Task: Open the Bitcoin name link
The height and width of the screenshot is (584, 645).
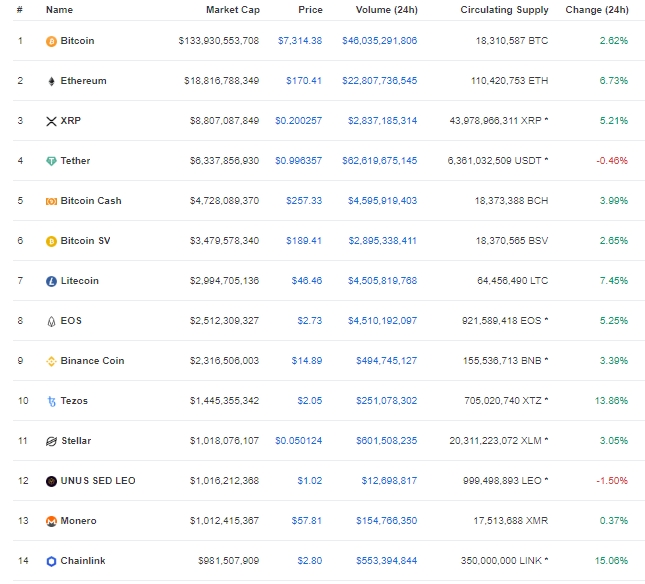Action: pos(77,41)
